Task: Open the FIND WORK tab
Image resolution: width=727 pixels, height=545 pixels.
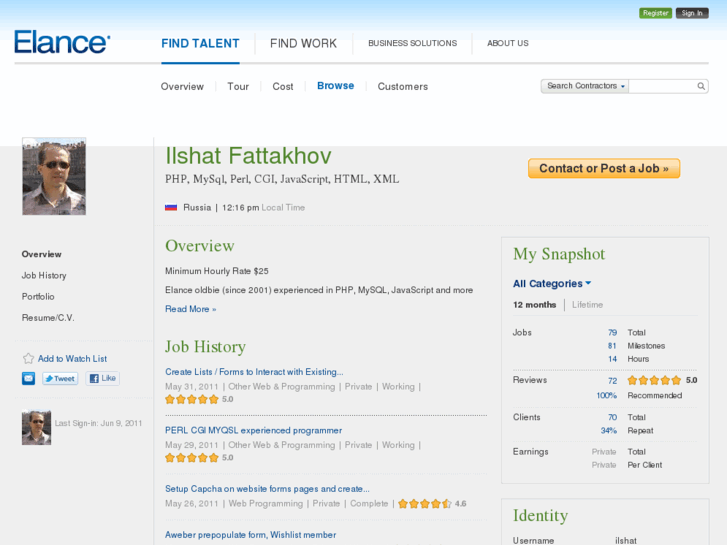Action: click(303, 44)
